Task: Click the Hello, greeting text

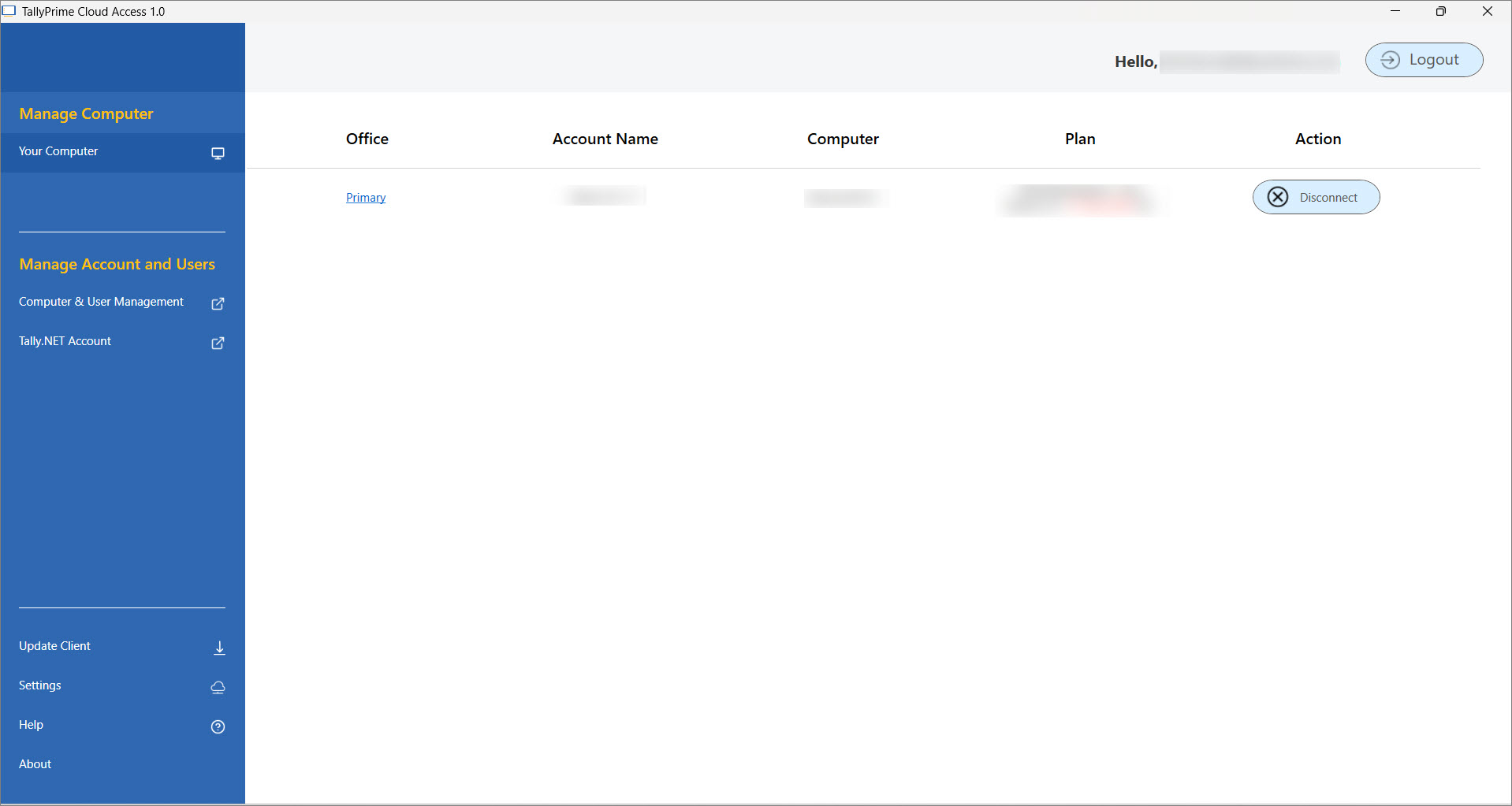Action: pos(1136,61)
